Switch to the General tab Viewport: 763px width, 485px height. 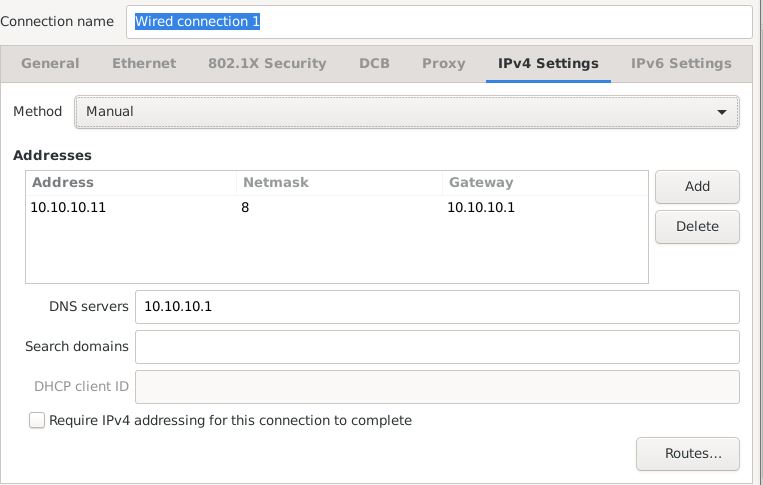pyautogui.click(x=50, y=63)
